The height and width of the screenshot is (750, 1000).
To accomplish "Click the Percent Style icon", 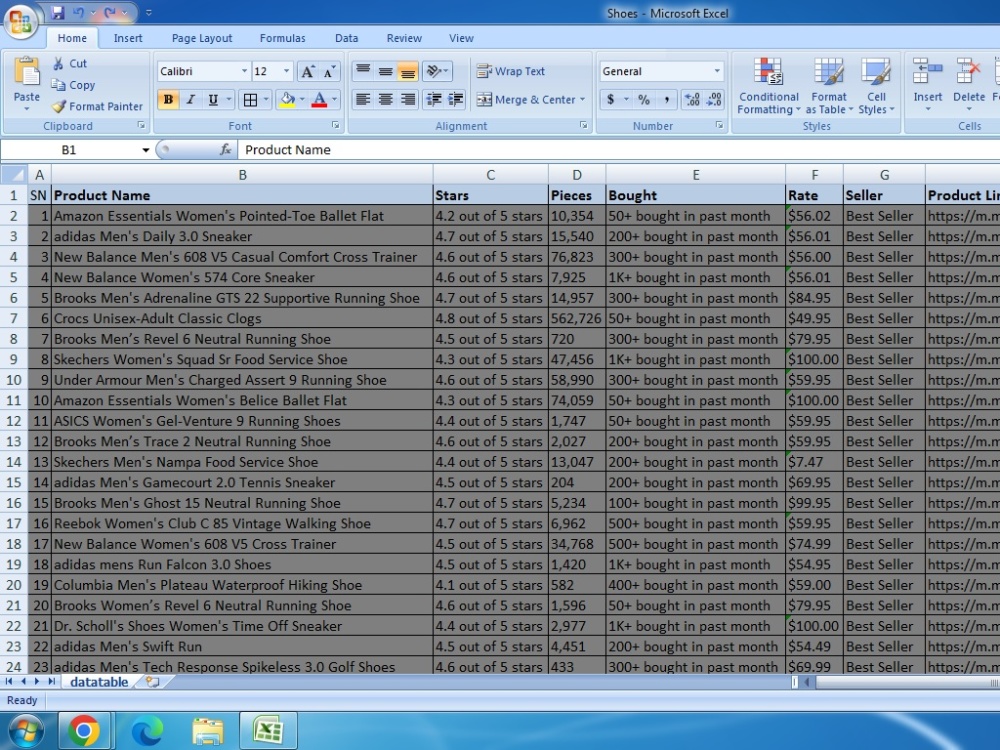I will [x=644, y=99].
